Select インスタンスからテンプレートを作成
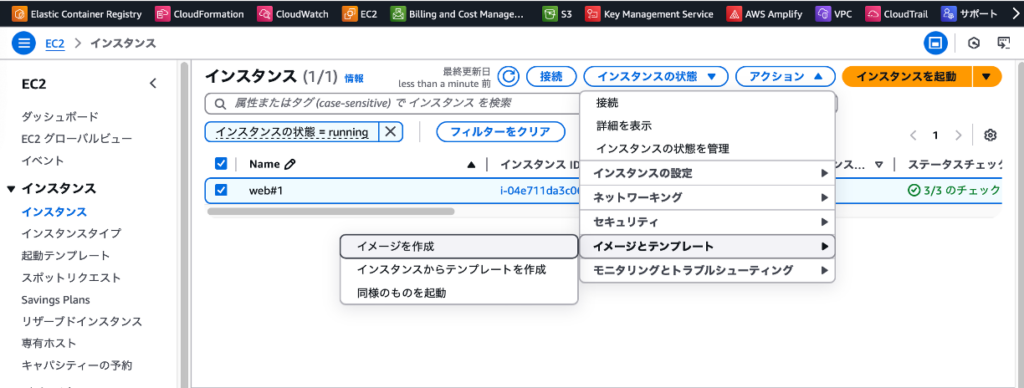Image resolution: width=1024 pixels, height=388 pixels. tap(459, 269)
